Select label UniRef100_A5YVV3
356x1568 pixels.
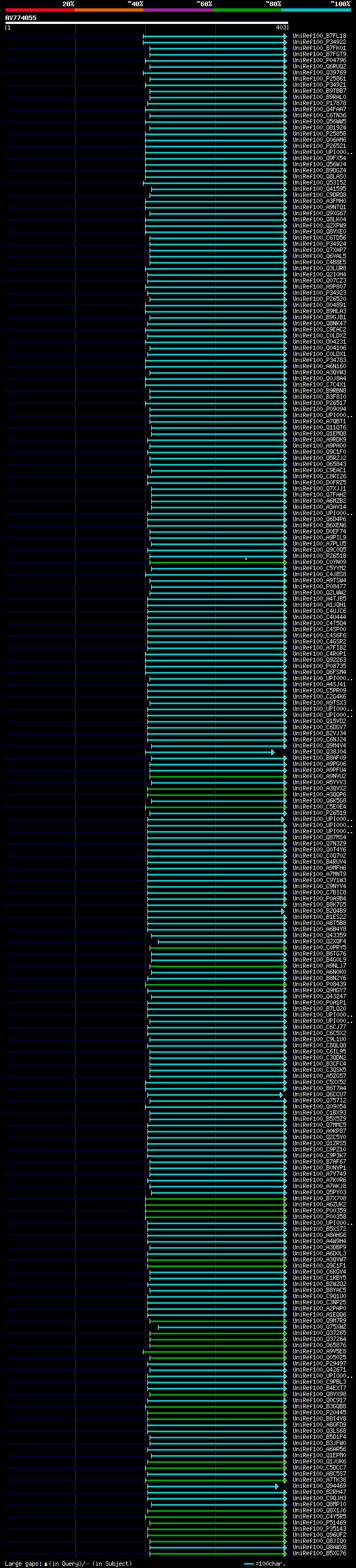319,782
